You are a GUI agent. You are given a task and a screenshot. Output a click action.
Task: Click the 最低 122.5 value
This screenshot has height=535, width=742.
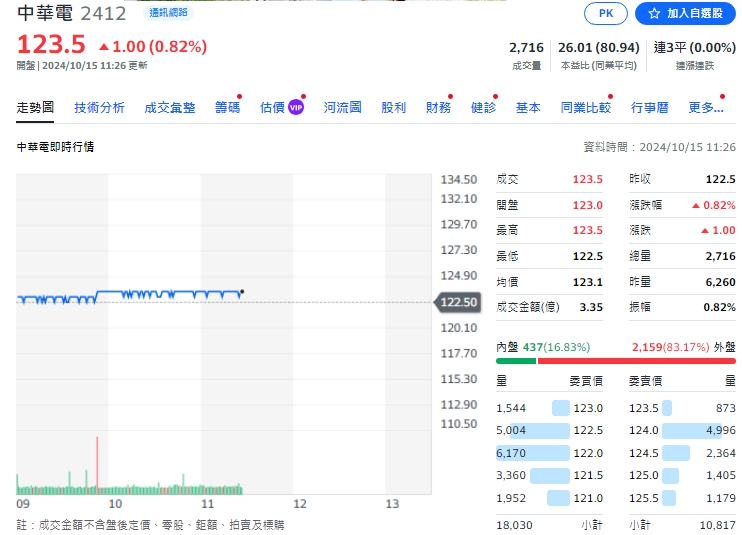(x=588, y=256)
